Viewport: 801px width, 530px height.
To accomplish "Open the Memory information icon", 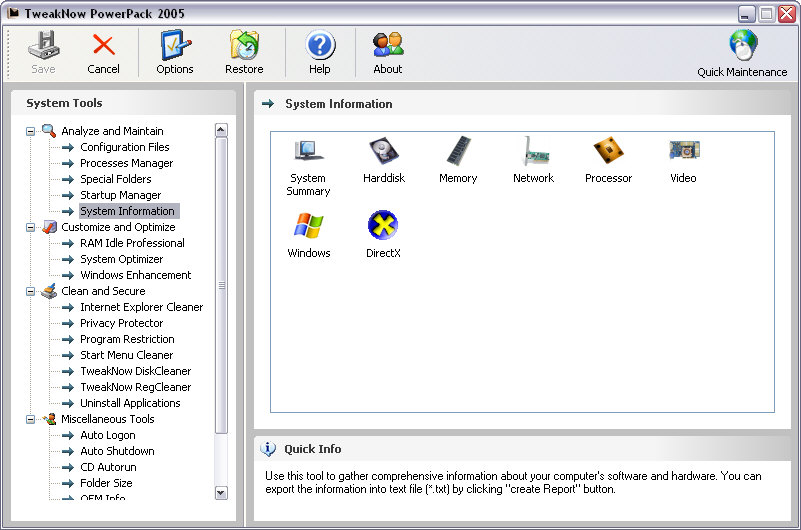I will (458, 152).
